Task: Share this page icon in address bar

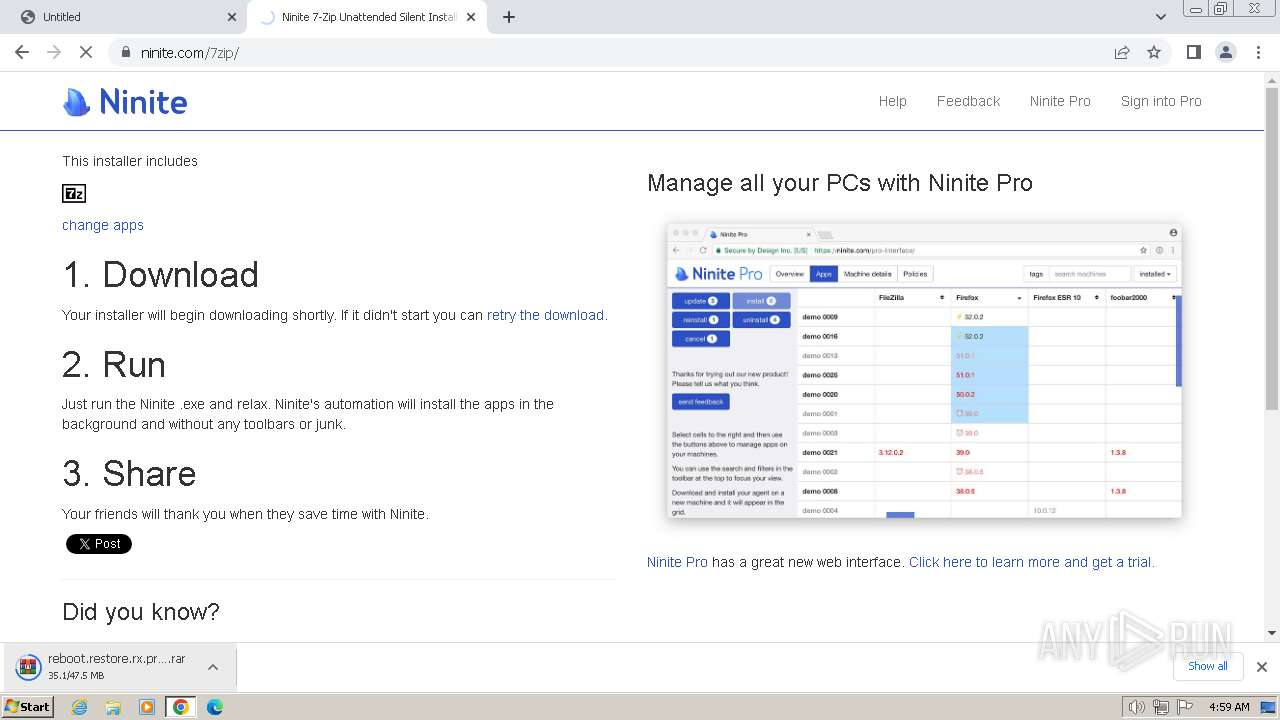Action: (1122, 52)
